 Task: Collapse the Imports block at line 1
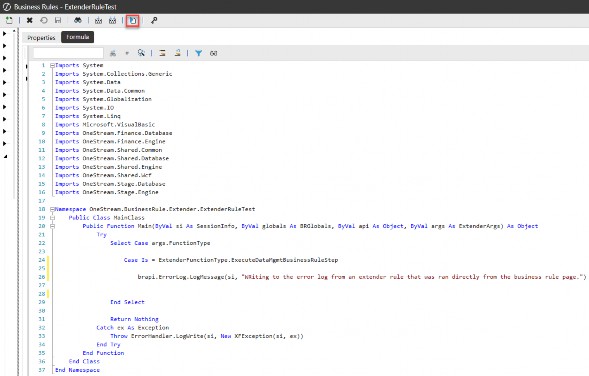tap(52, 65)
